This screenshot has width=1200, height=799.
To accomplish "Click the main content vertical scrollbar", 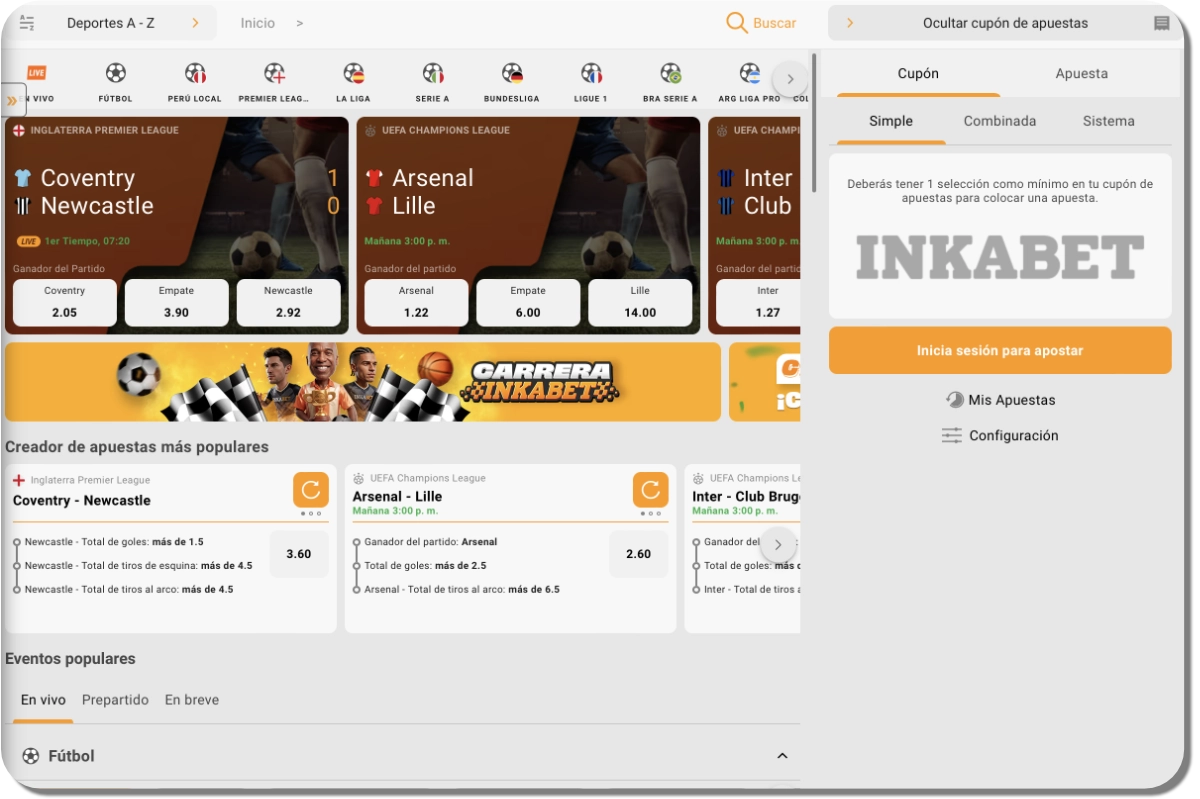I will tap(814, 123).
